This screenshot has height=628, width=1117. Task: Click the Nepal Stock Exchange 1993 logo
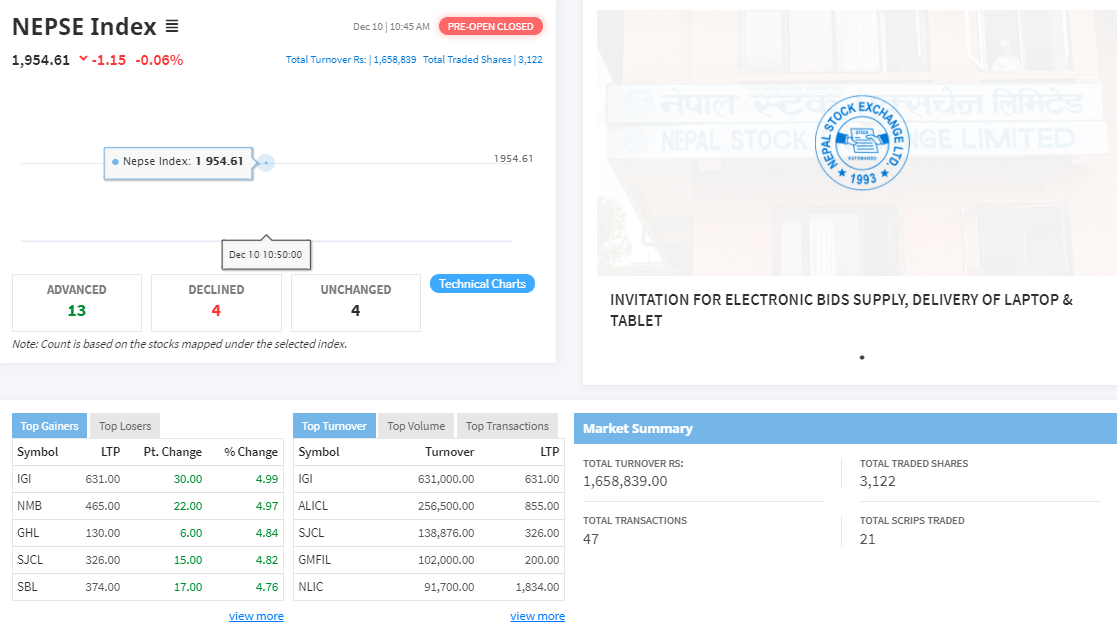pos(862,142)
